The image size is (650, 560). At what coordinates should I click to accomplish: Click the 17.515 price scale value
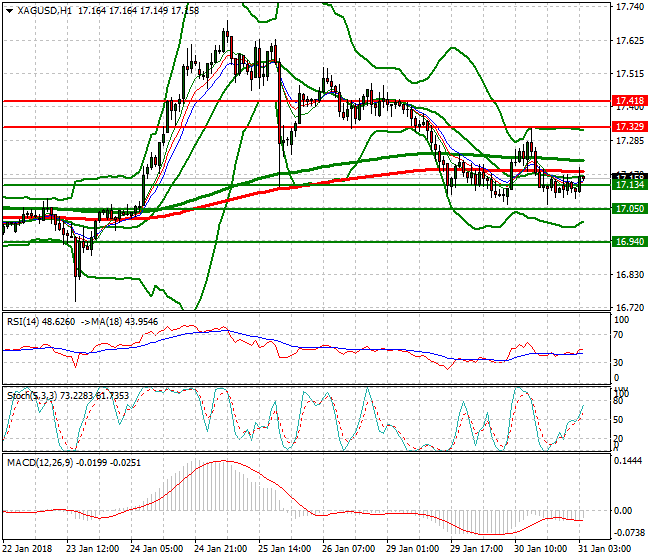630,74
